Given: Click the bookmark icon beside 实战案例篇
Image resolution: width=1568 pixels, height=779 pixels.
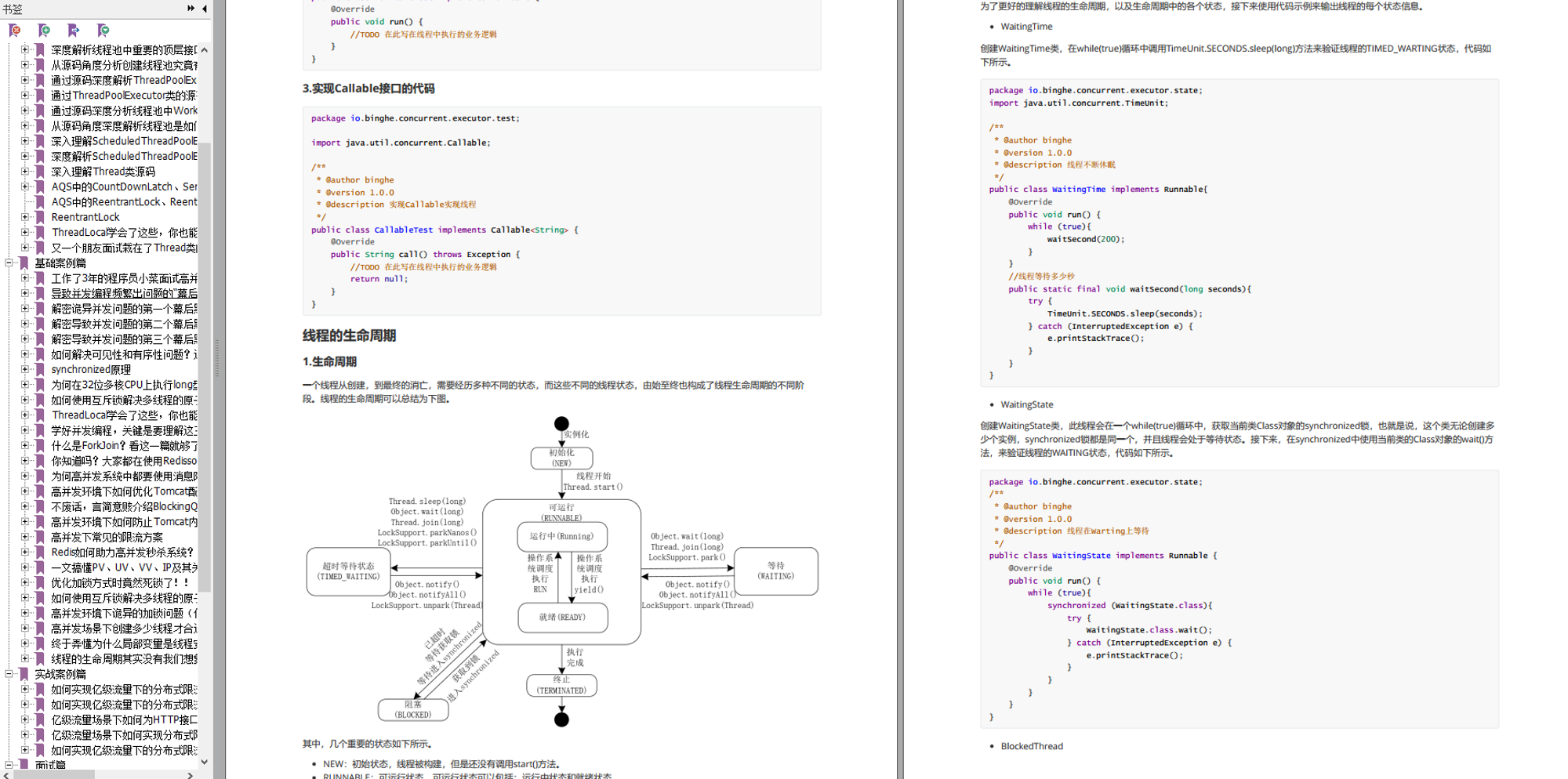Looking at the screenshot, I should pyautogui.click(x=24, y=674).
